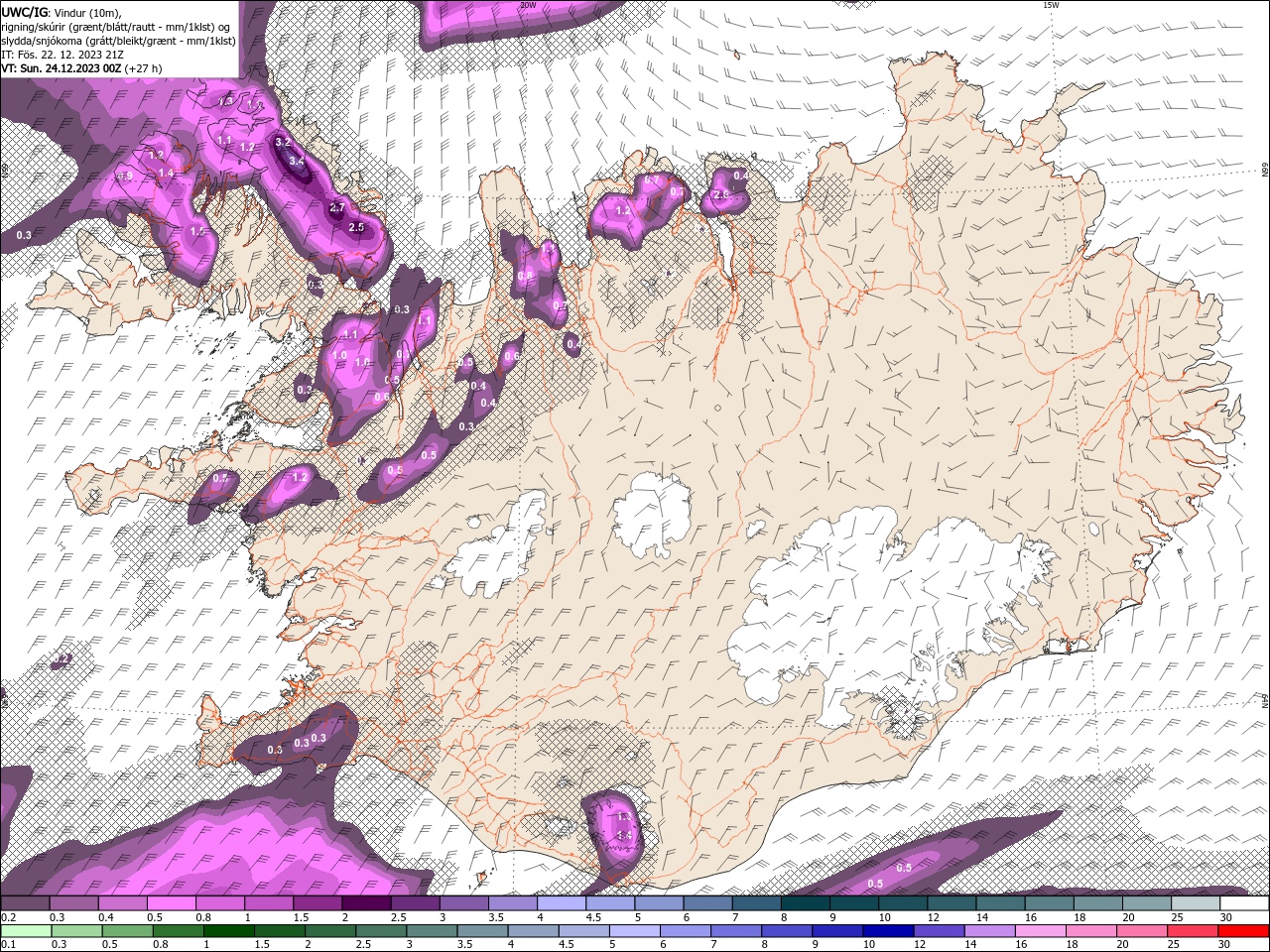Click the UWC/IG title text

(24, 11)
